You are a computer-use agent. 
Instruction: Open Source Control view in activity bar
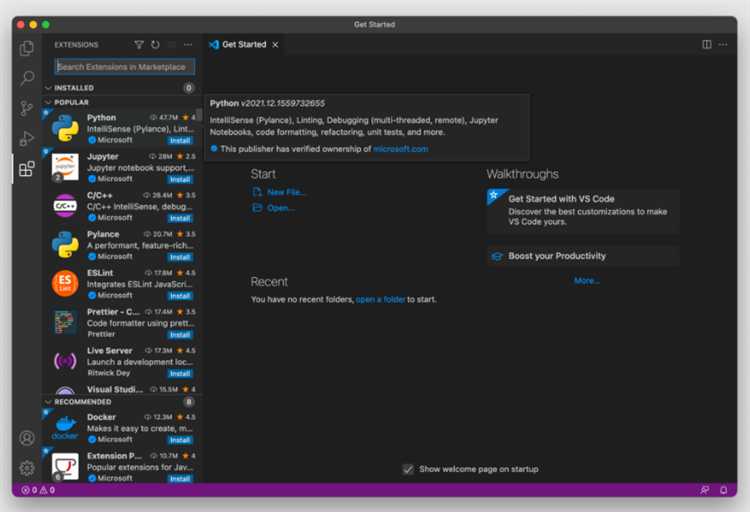tap(27, 108)
